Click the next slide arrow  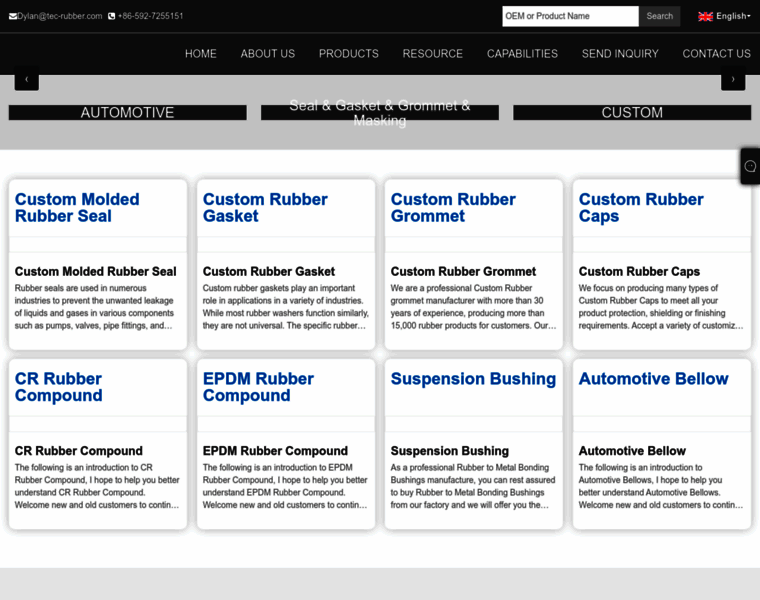pos(733,78)
